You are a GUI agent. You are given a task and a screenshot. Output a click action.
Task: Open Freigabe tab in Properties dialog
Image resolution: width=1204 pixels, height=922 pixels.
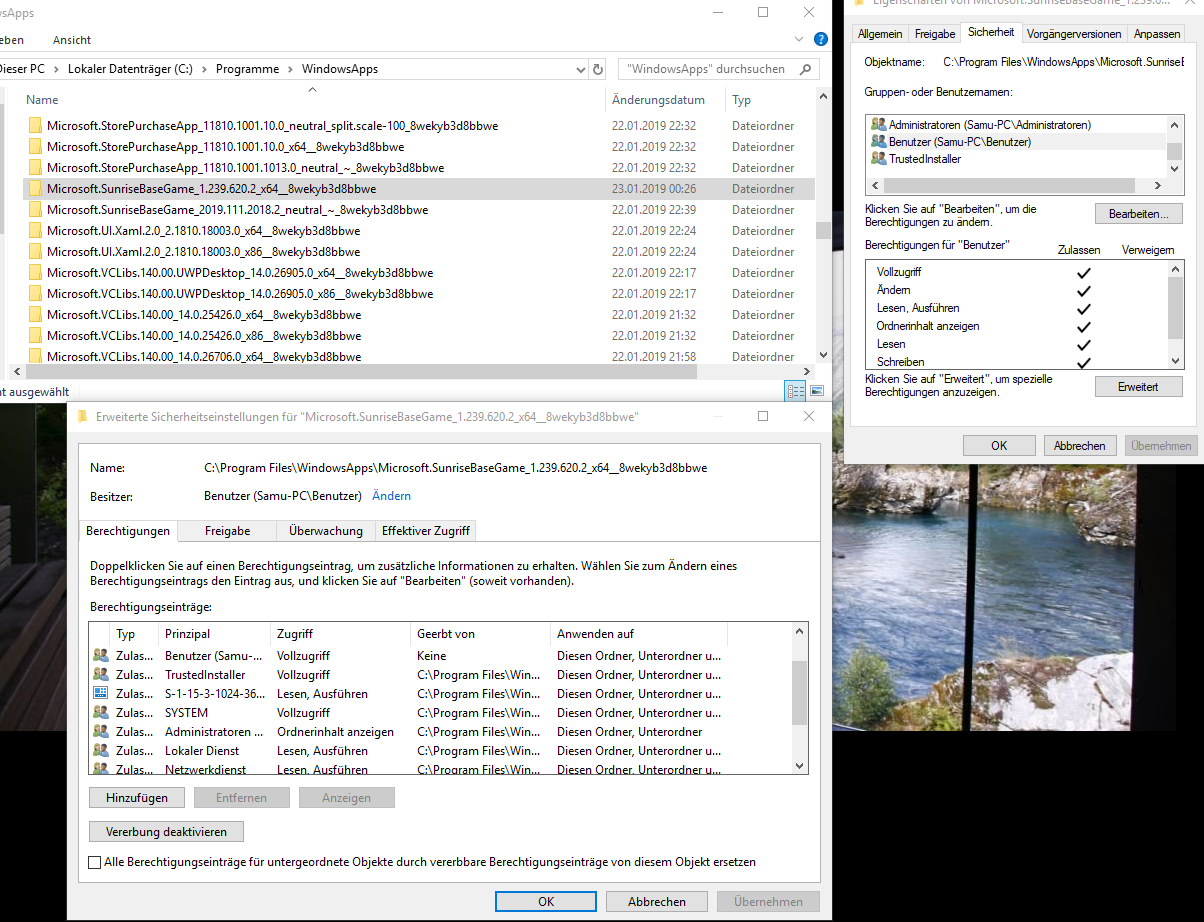click(935, 33)
